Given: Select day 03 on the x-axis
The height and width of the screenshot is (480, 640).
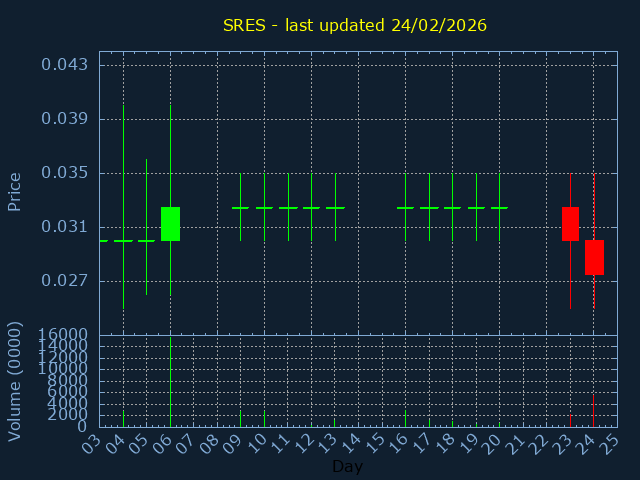Looking at the screenshot, I should click(x=91, y=442).
